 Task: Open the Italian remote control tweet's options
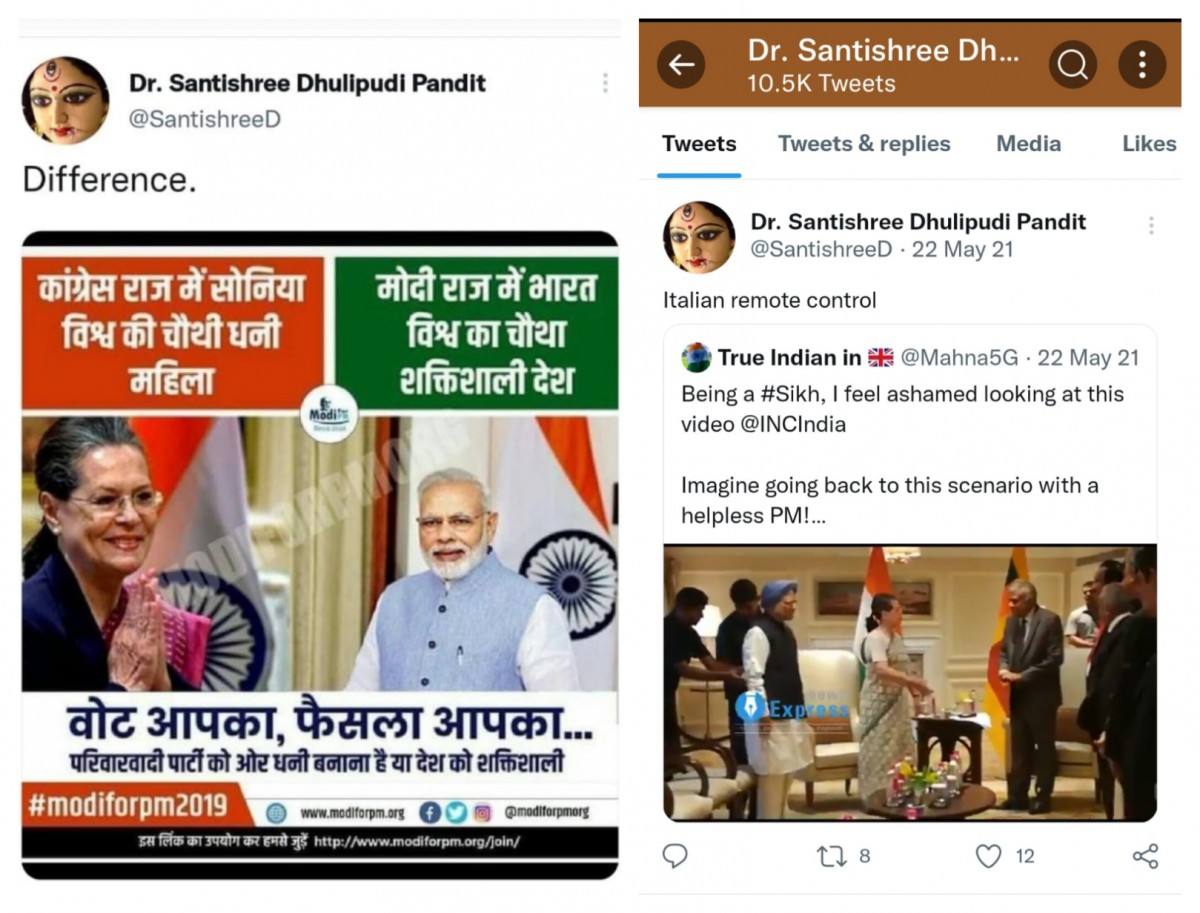point(1151,226)
